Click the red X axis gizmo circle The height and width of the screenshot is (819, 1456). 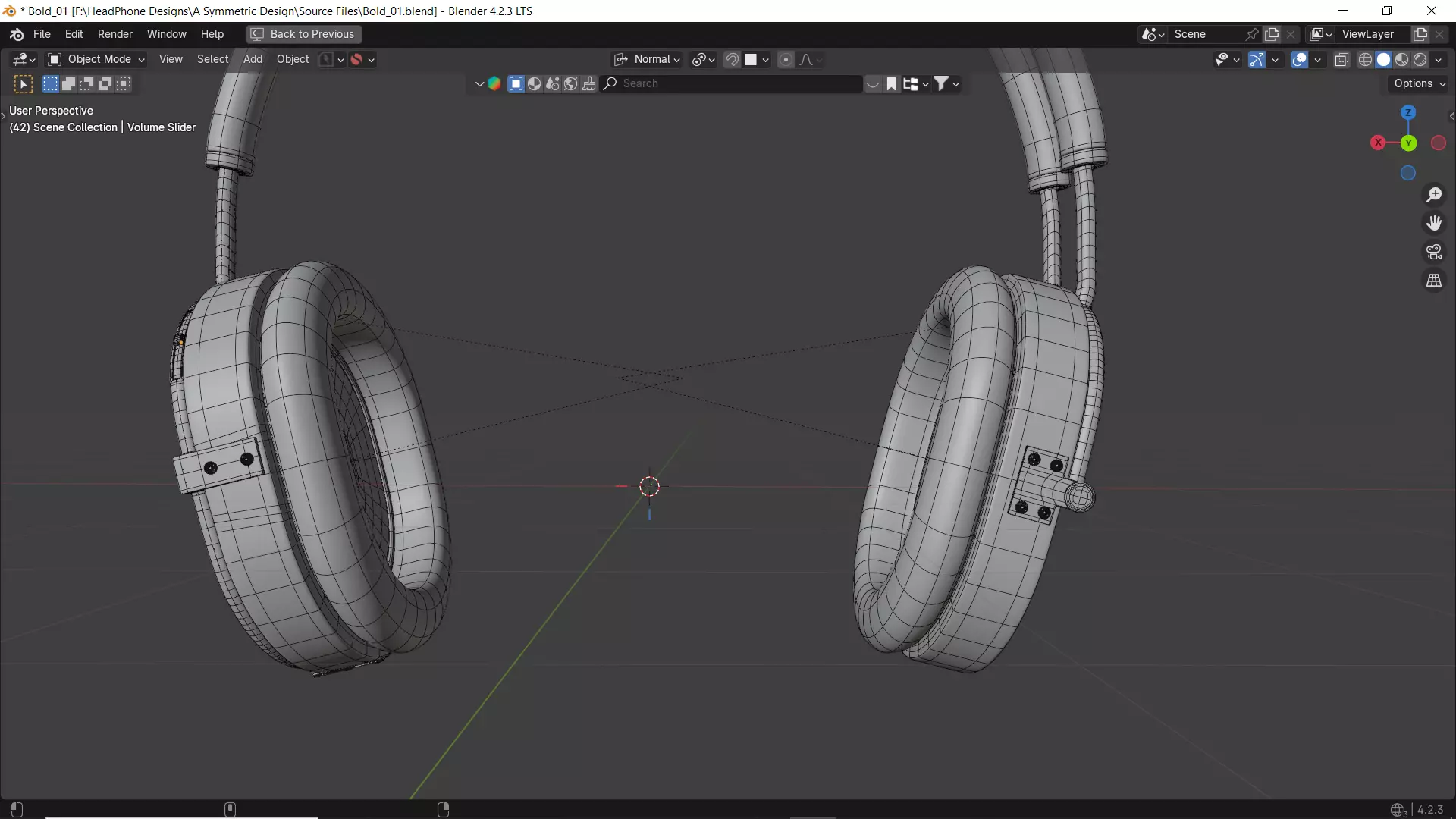pos(1378,143)
